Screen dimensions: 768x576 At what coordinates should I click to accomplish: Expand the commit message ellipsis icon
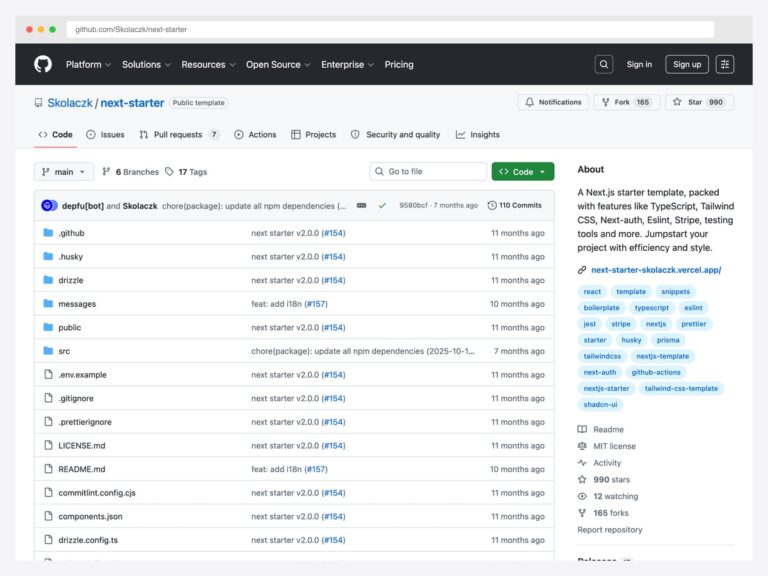(361, 206)
